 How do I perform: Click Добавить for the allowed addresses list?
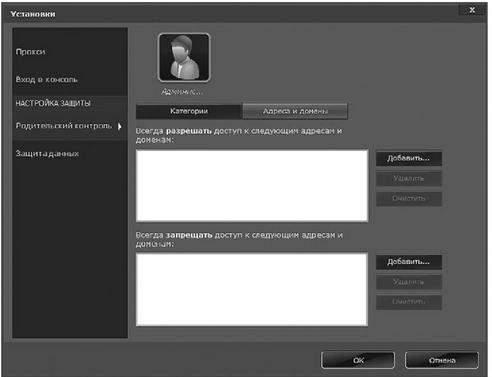tap(409, 158)
